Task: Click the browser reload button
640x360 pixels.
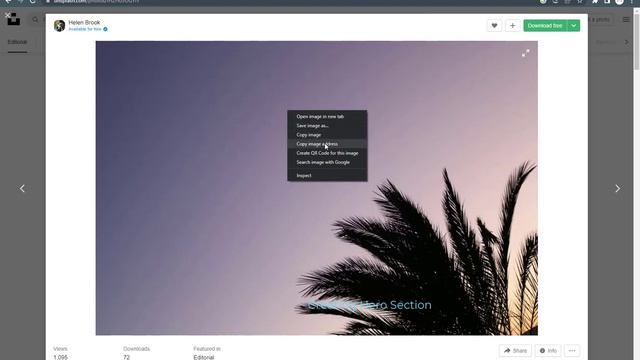Action: pyautogui.click(x=33, y=1)
